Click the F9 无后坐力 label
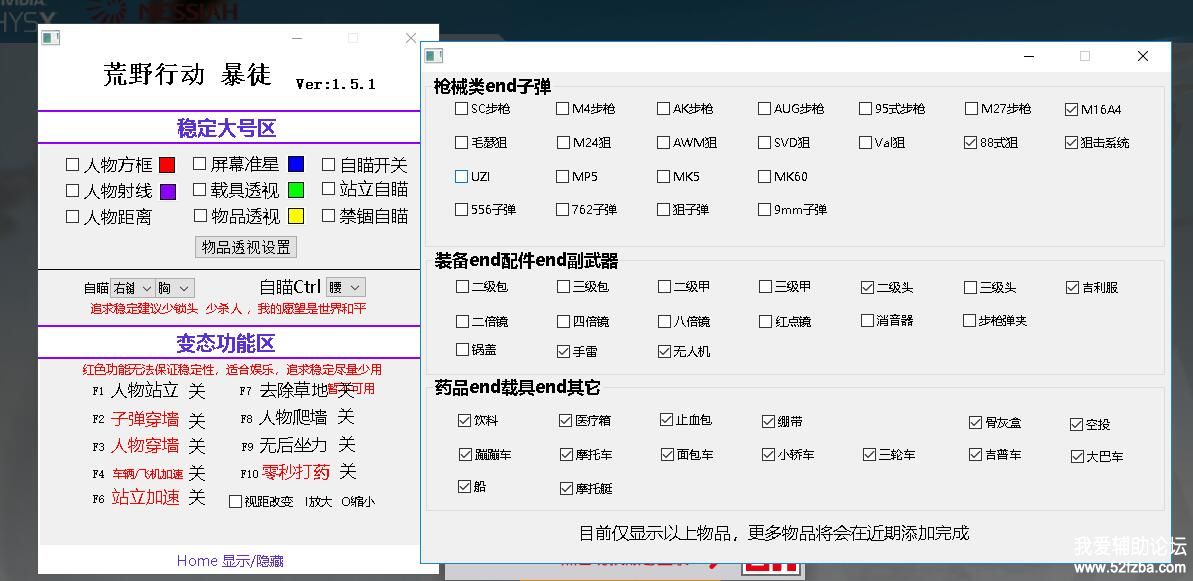 (x=293, y=445)
